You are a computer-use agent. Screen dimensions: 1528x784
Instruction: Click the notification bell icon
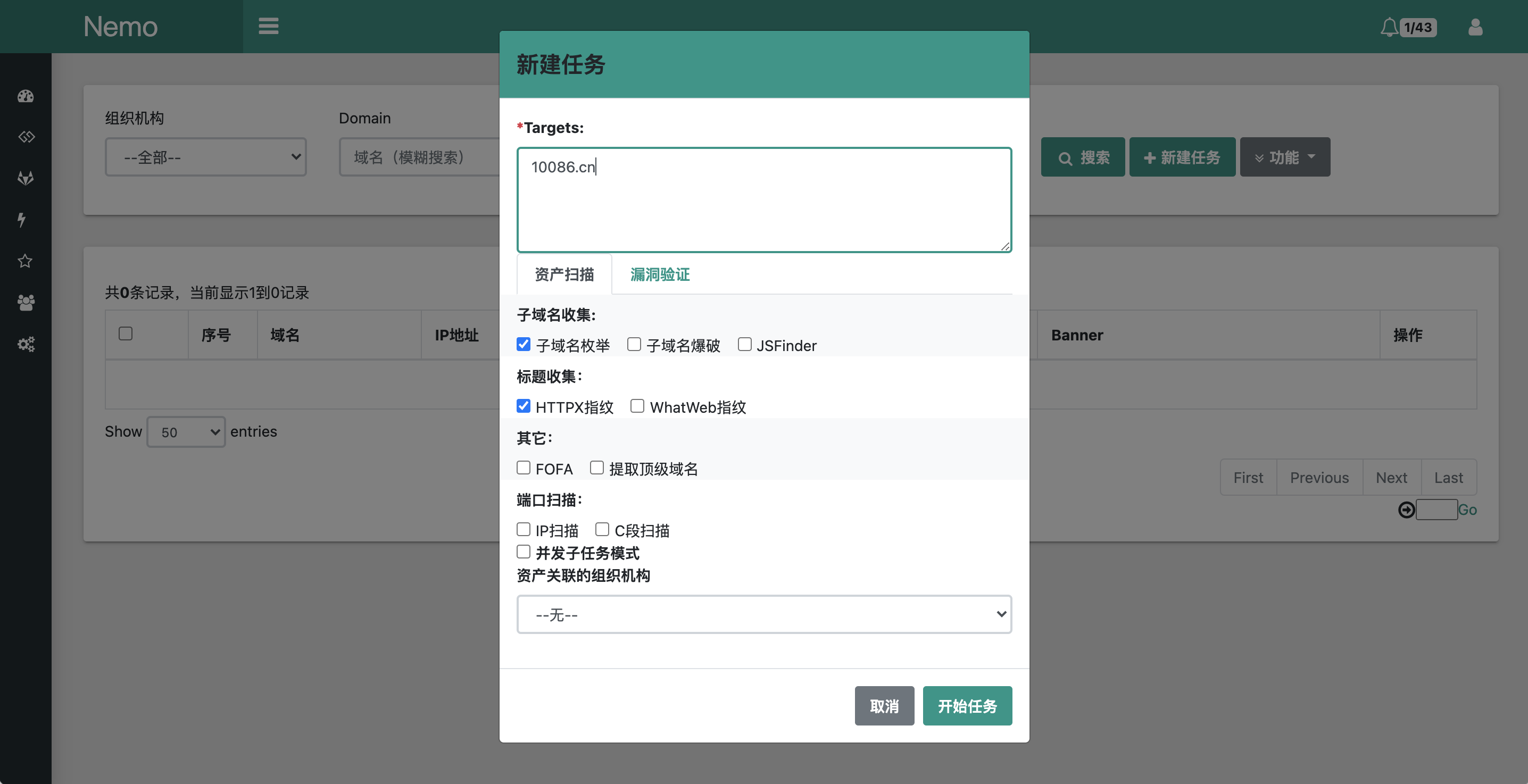[x=1389, y=27]
